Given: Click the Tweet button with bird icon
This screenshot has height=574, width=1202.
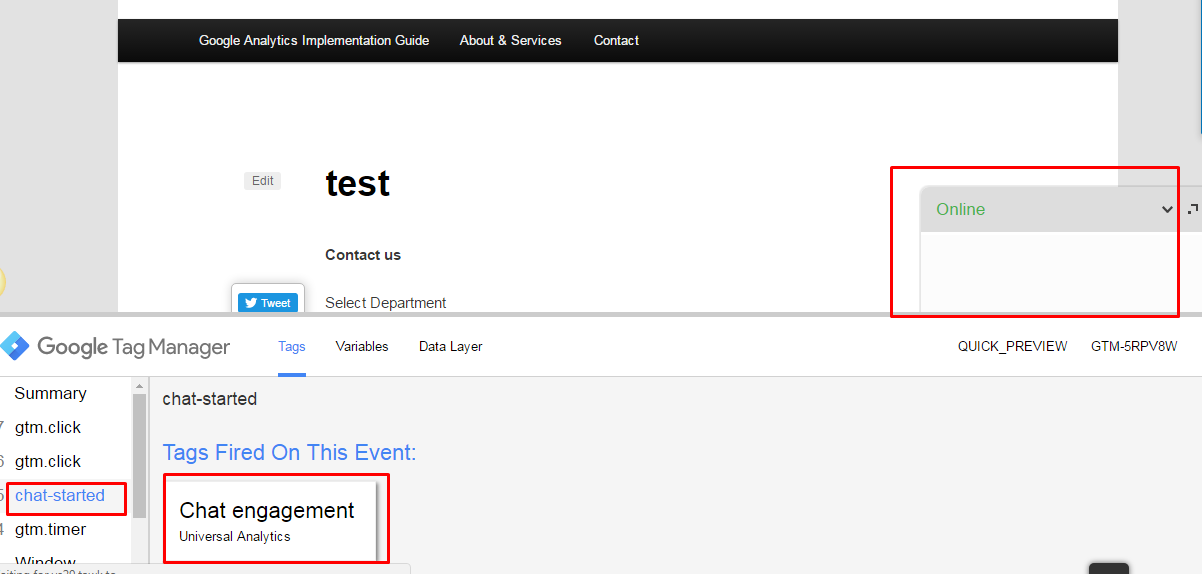Looking at the screenshot, I should pos(268,303).
